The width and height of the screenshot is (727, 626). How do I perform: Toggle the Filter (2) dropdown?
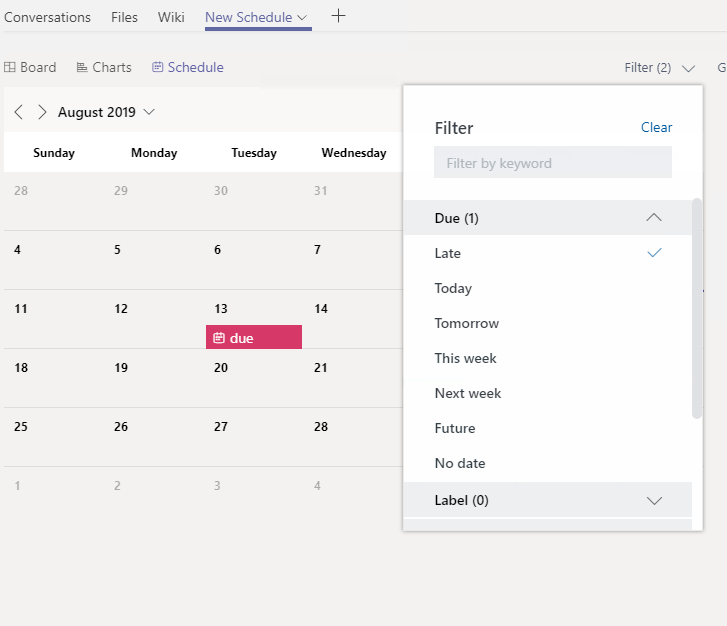[x=659, y=68]
